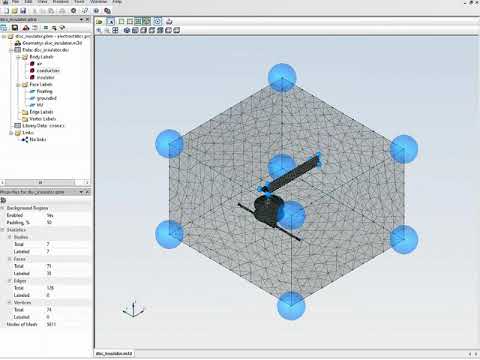Click the last overlapping-circles icon in main toolbar
This screenshot has height=360, width=480.
click(107, 11)
